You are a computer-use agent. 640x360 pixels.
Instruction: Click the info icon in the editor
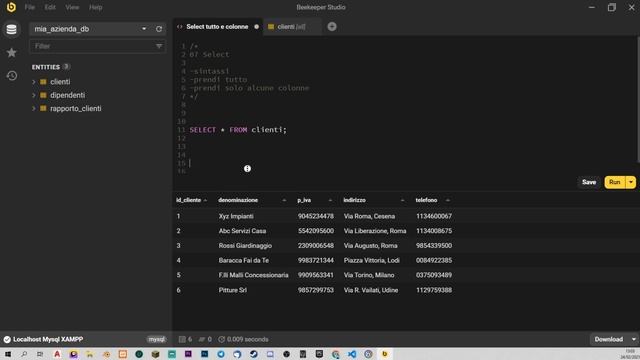click(x=247, y=169)
